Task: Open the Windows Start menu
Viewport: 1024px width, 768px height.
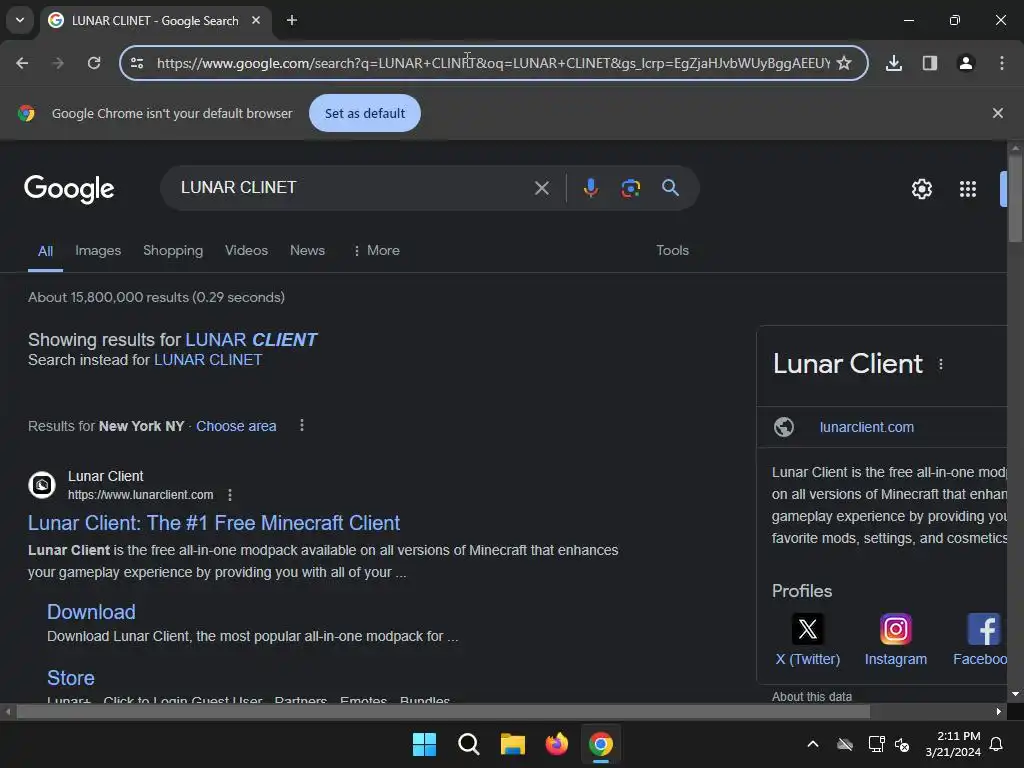Action: click(x=424, y=744)
